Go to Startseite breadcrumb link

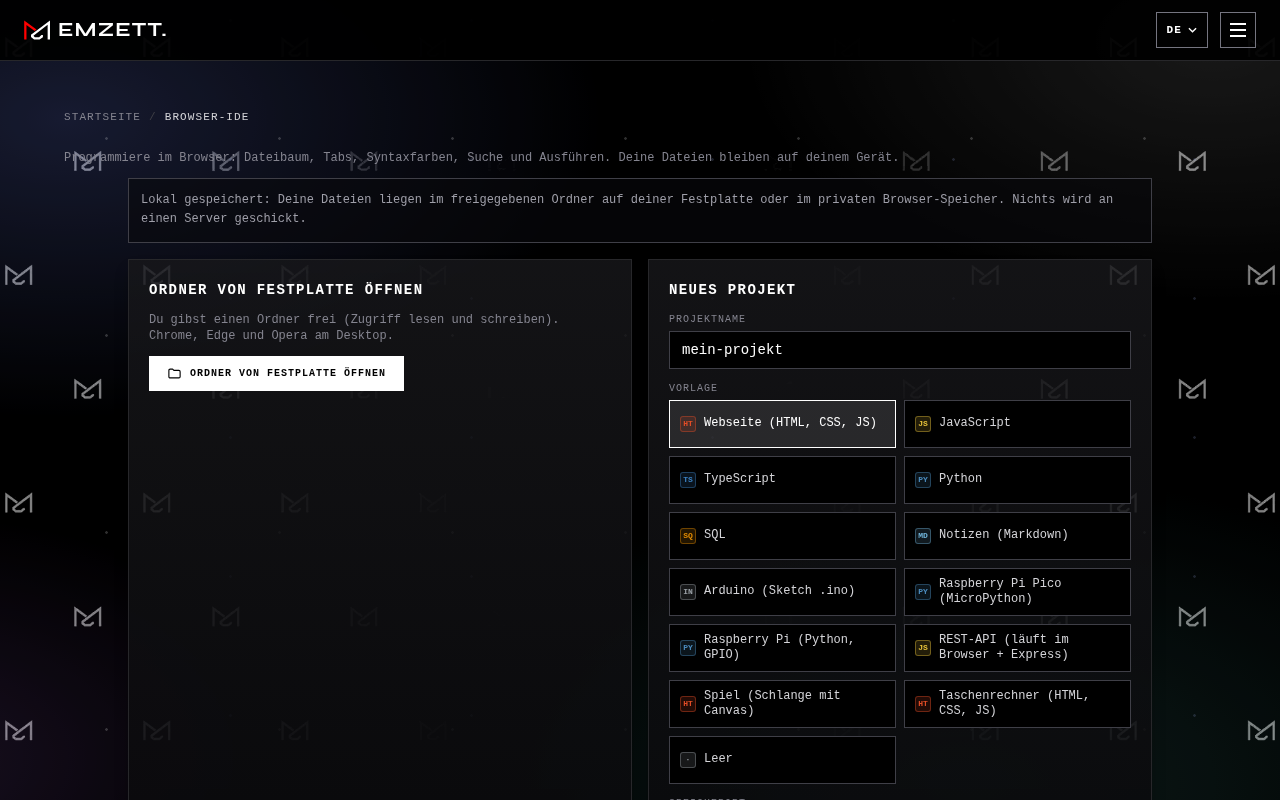pos(102,117)
